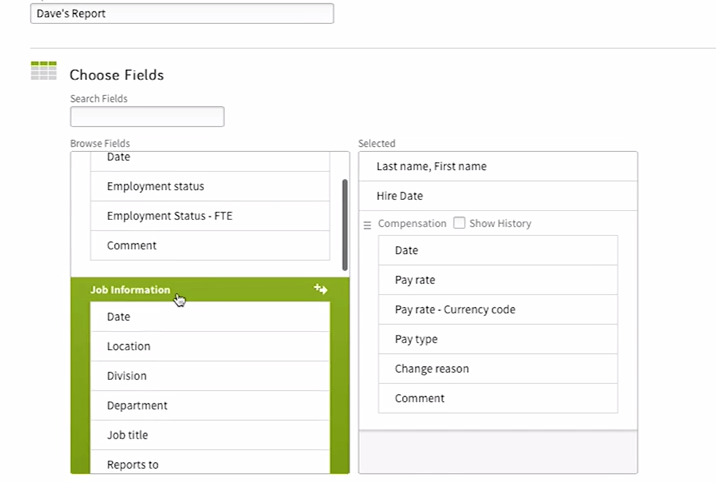The height and width of the screenshot is (483, 716).
Task: Add the Comment field in Browse Fields
Action: click(210, 246)
